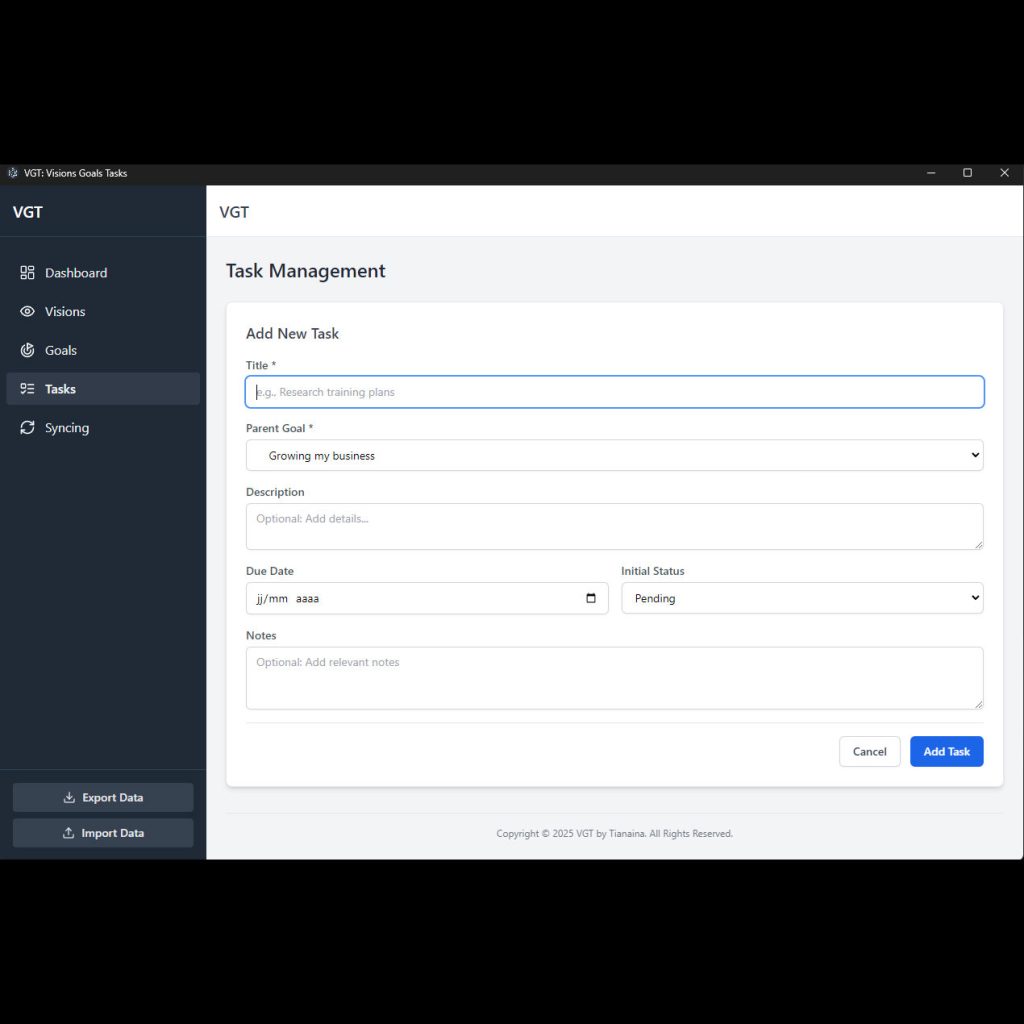
Task: Click the Import Data upload icon
Action: (x=69, y=833)
